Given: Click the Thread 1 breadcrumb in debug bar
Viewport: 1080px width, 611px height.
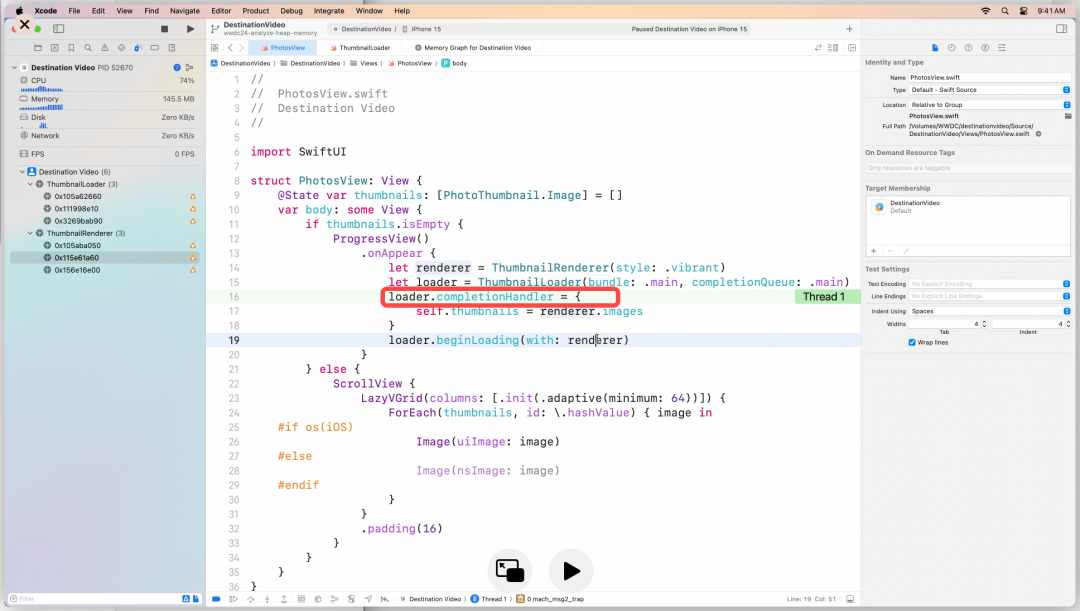Looking at the screenshot, I should pyautogui.click(x=488, y=599).
